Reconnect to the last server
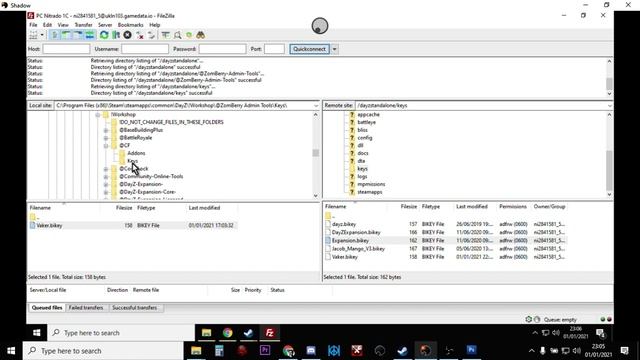 point(151,35)
